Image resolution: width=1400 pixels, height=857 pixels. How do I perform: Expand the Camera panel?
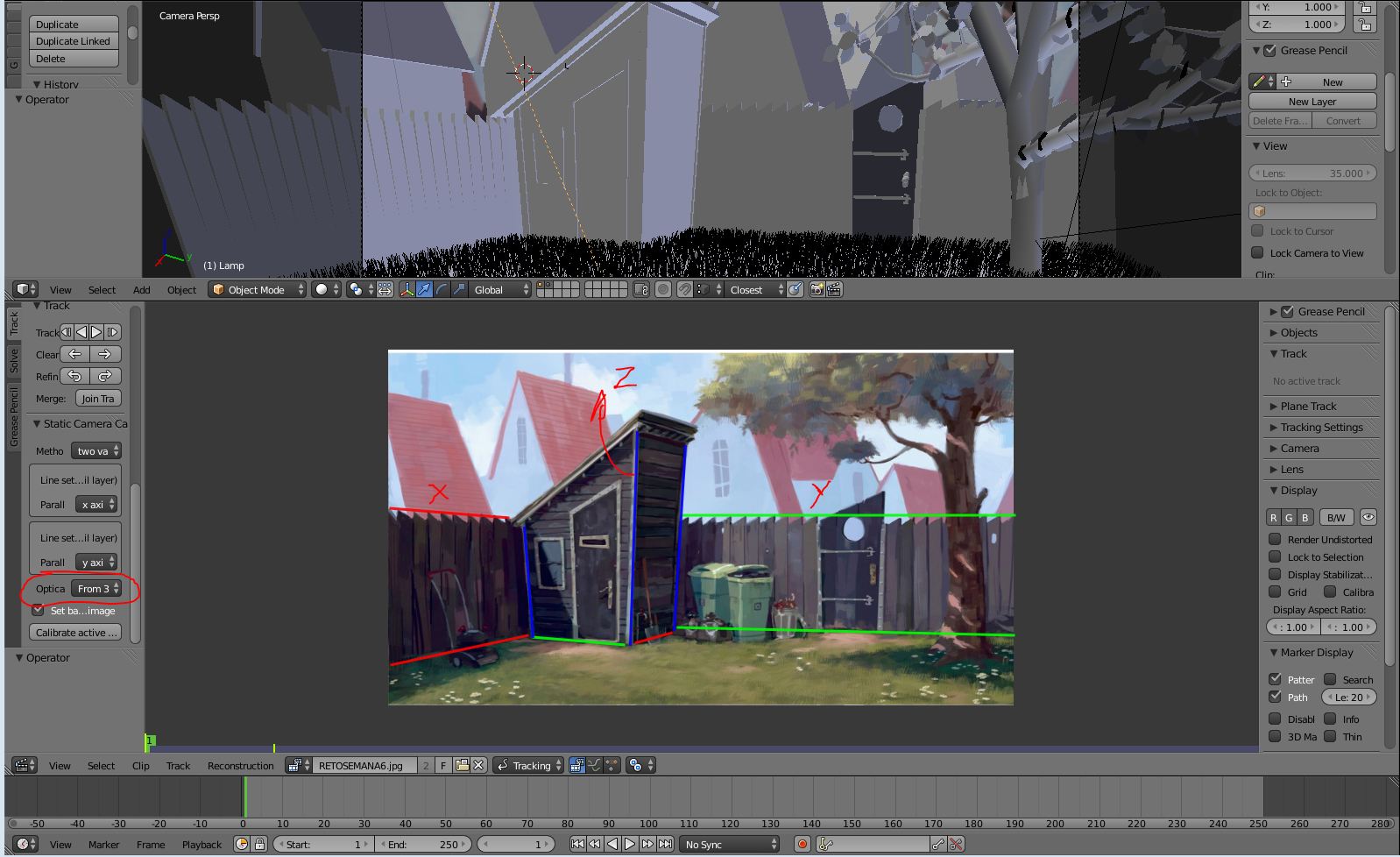(x=1299, y=449)
